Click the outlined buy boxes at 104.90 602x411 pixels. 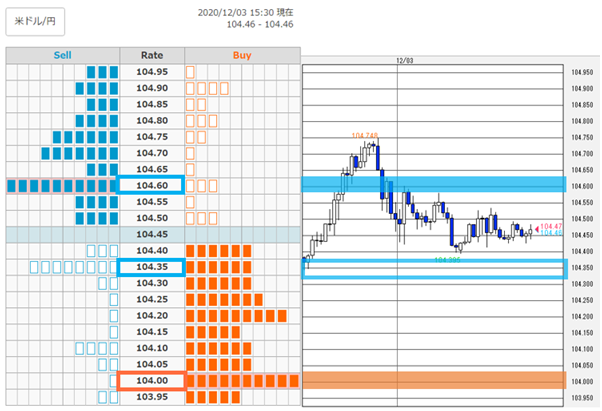207,88
